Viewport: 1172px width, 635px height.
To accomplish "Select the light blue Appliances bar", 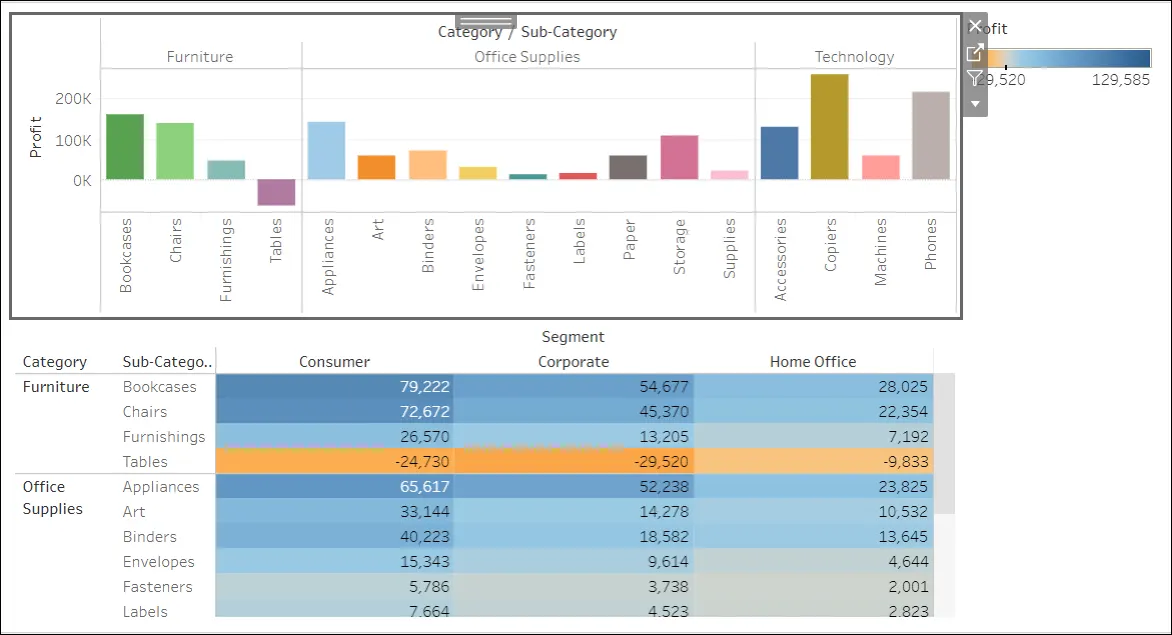I will (x=326, y=150).
